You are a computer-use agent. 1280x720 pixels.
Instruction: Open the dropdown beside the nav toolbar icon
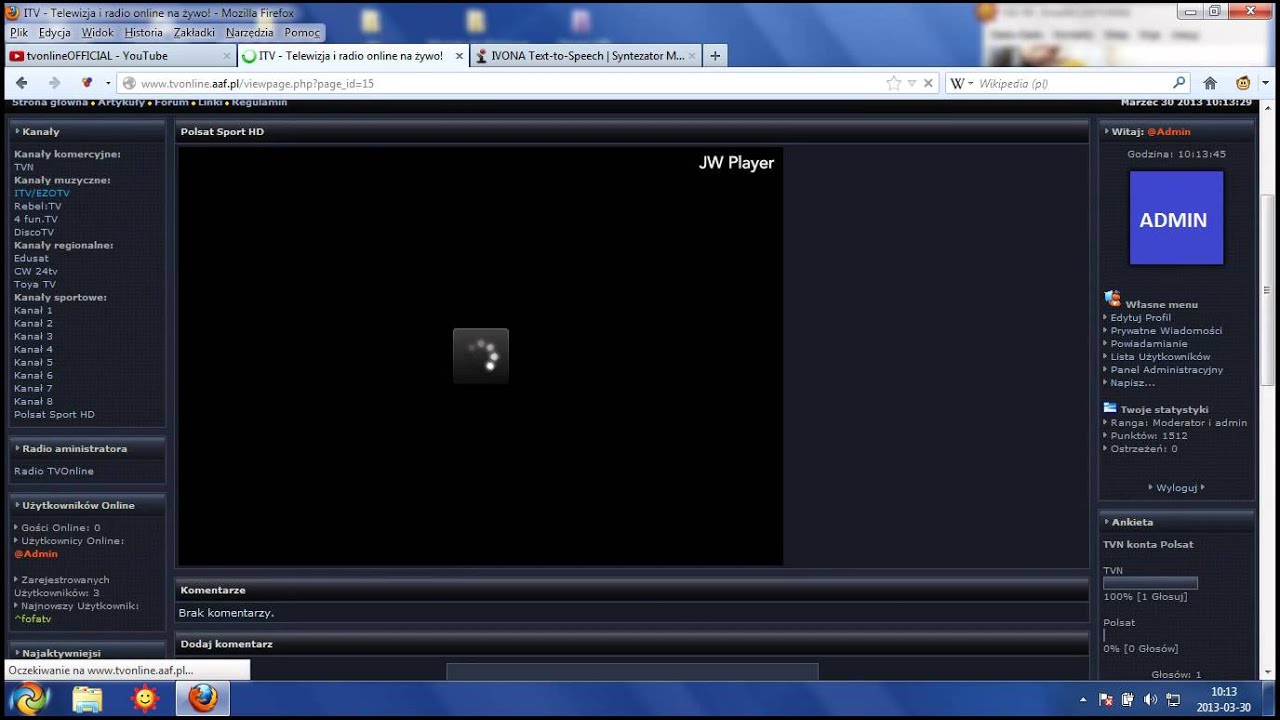tap(108, 83)
